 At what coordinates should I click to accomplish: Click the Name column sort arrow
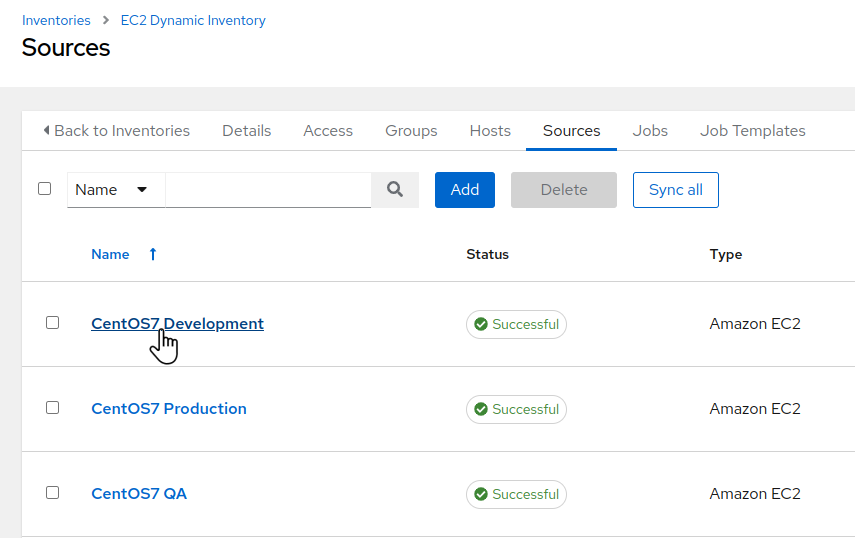pos(153,254)
